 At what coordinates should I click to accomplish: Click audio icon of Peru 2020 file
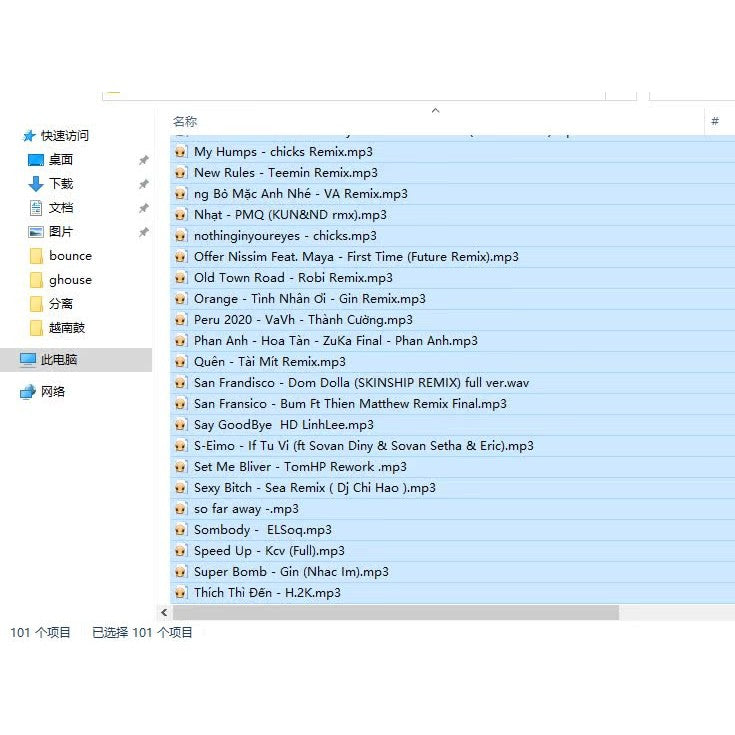coord(180,320)
